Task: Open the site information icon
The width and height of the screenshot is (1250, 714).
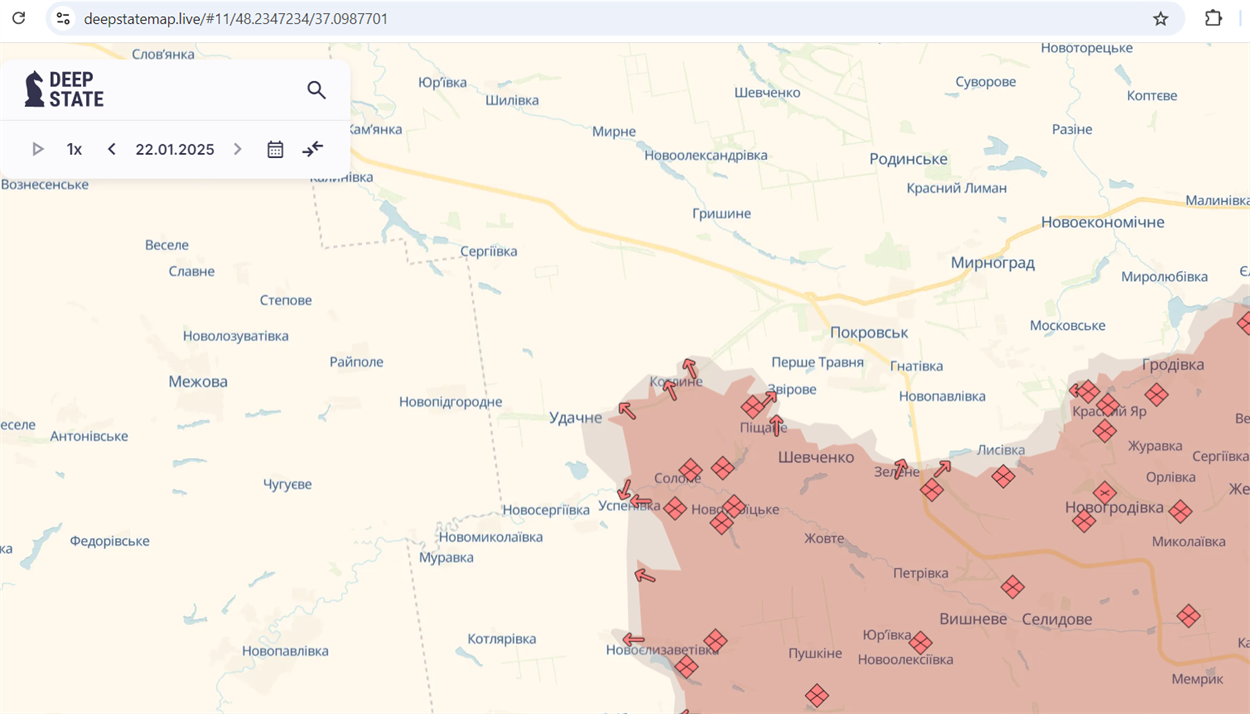Action: coord(63,18)
